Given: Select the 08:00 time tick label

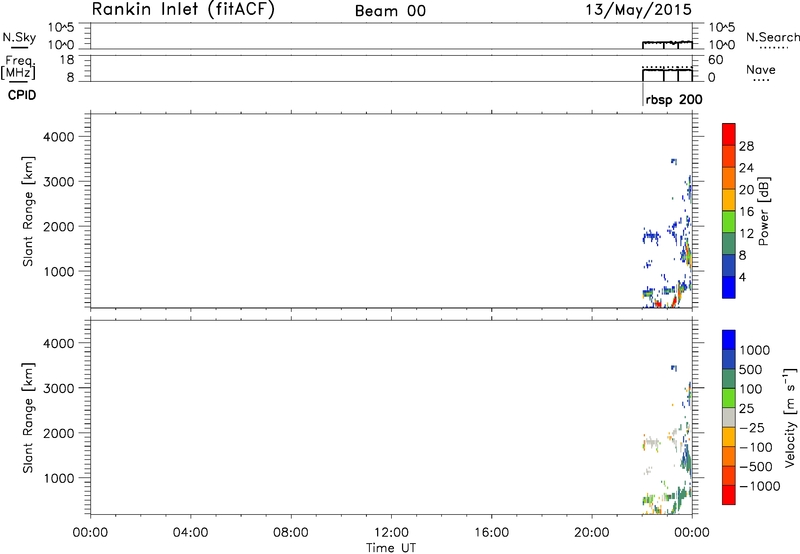Looking at the screenshot, I should tap(291, 533).
